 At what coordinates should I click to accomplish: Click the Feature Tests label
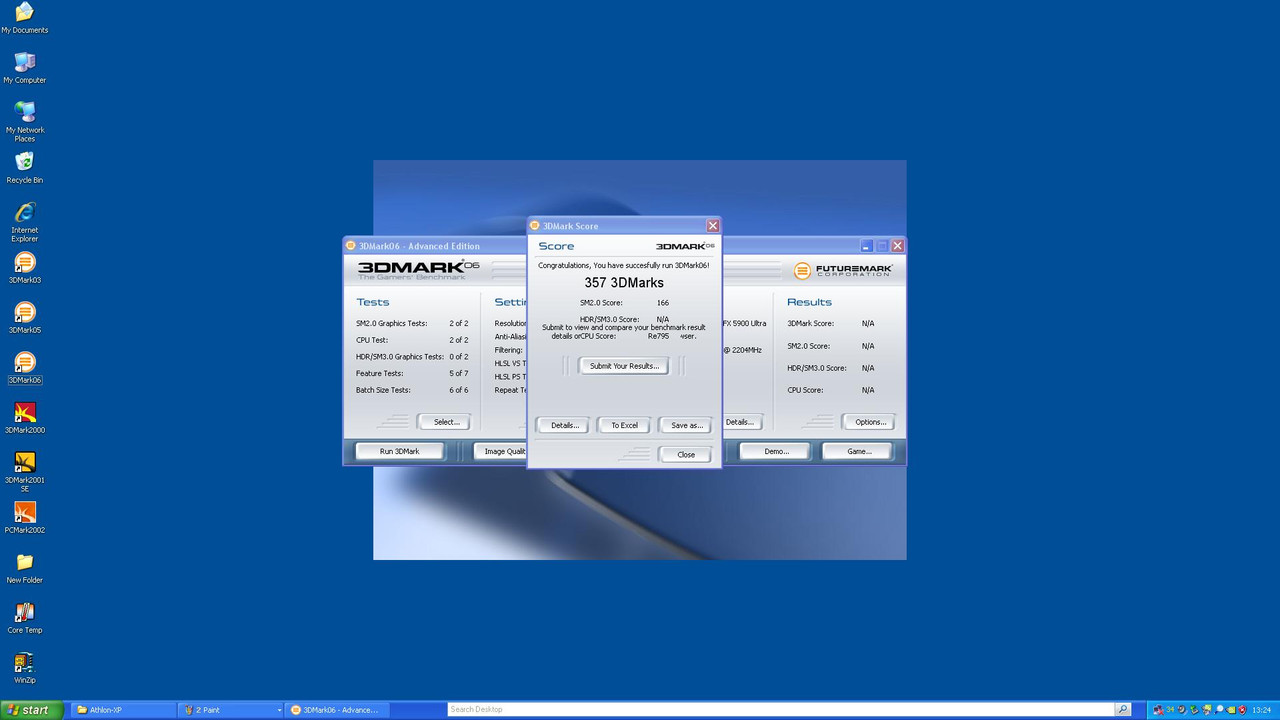coord(379,373)
